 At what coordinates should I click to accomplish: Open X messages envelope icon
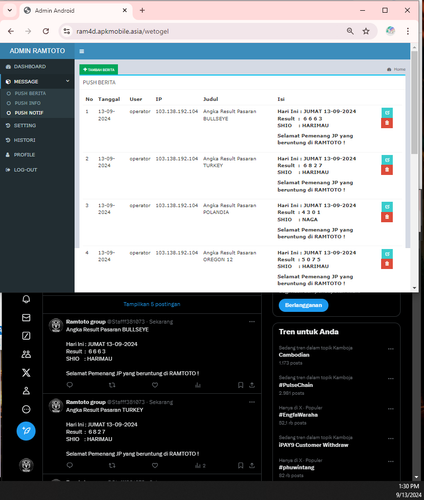tap(26, 318)
